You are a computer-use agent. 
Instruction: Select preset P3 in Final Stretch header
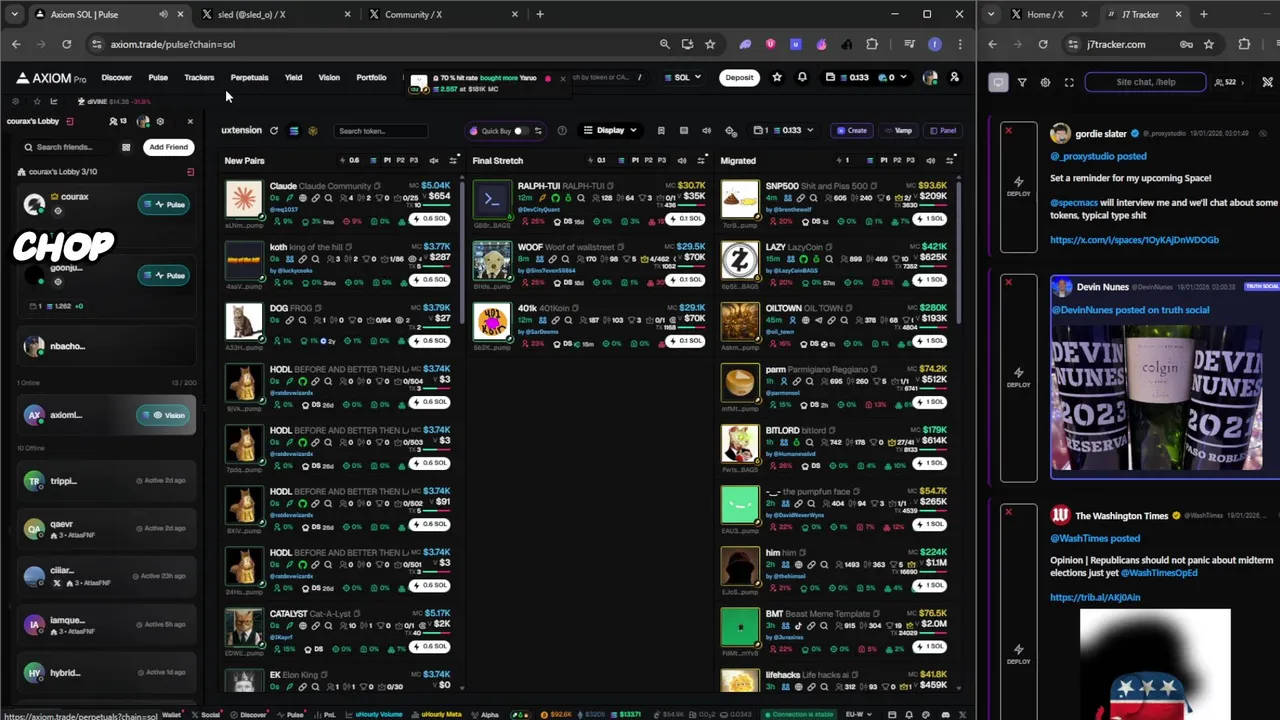pos(662,160)
